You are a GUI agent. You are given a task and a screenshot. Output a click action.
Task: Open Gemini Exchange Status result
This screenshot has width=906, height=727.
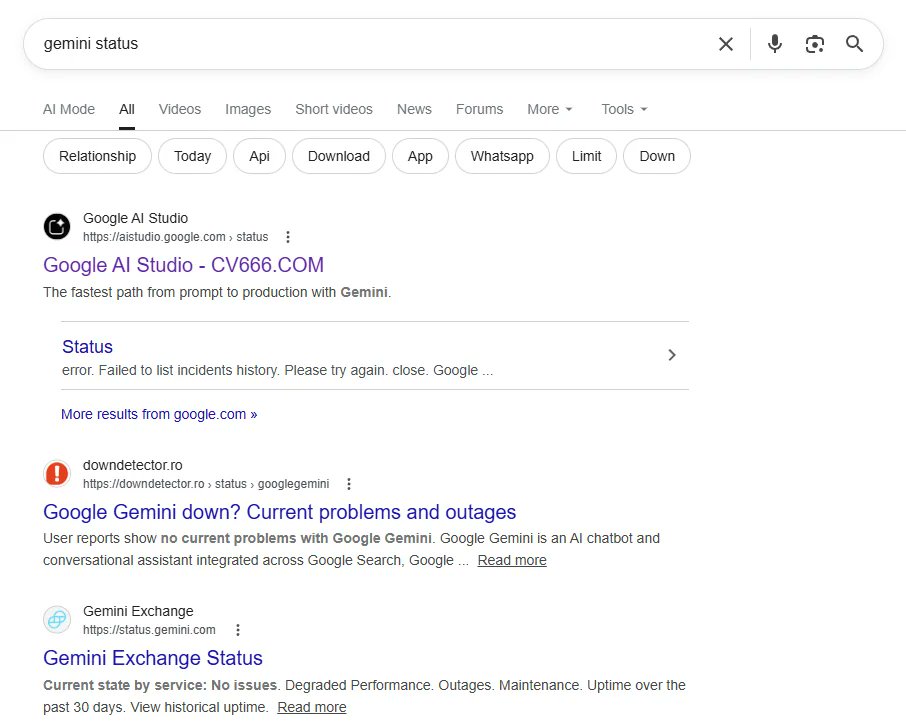coord(153,658)
